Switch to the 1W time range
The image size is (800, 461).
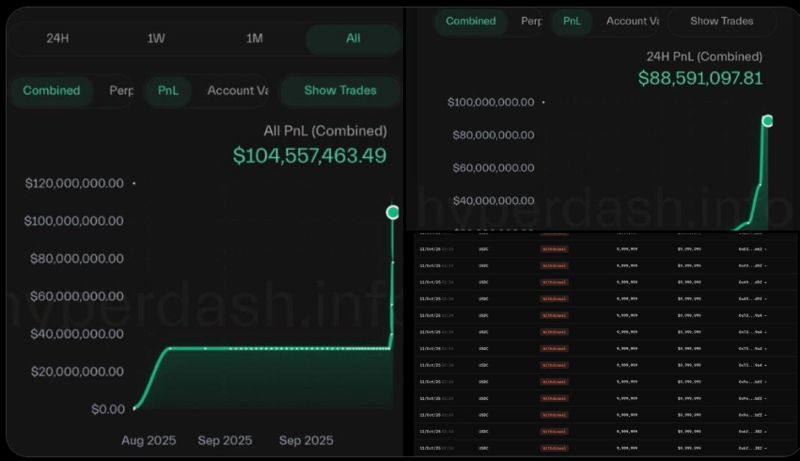pyautogui.click(x=156, y=38)
